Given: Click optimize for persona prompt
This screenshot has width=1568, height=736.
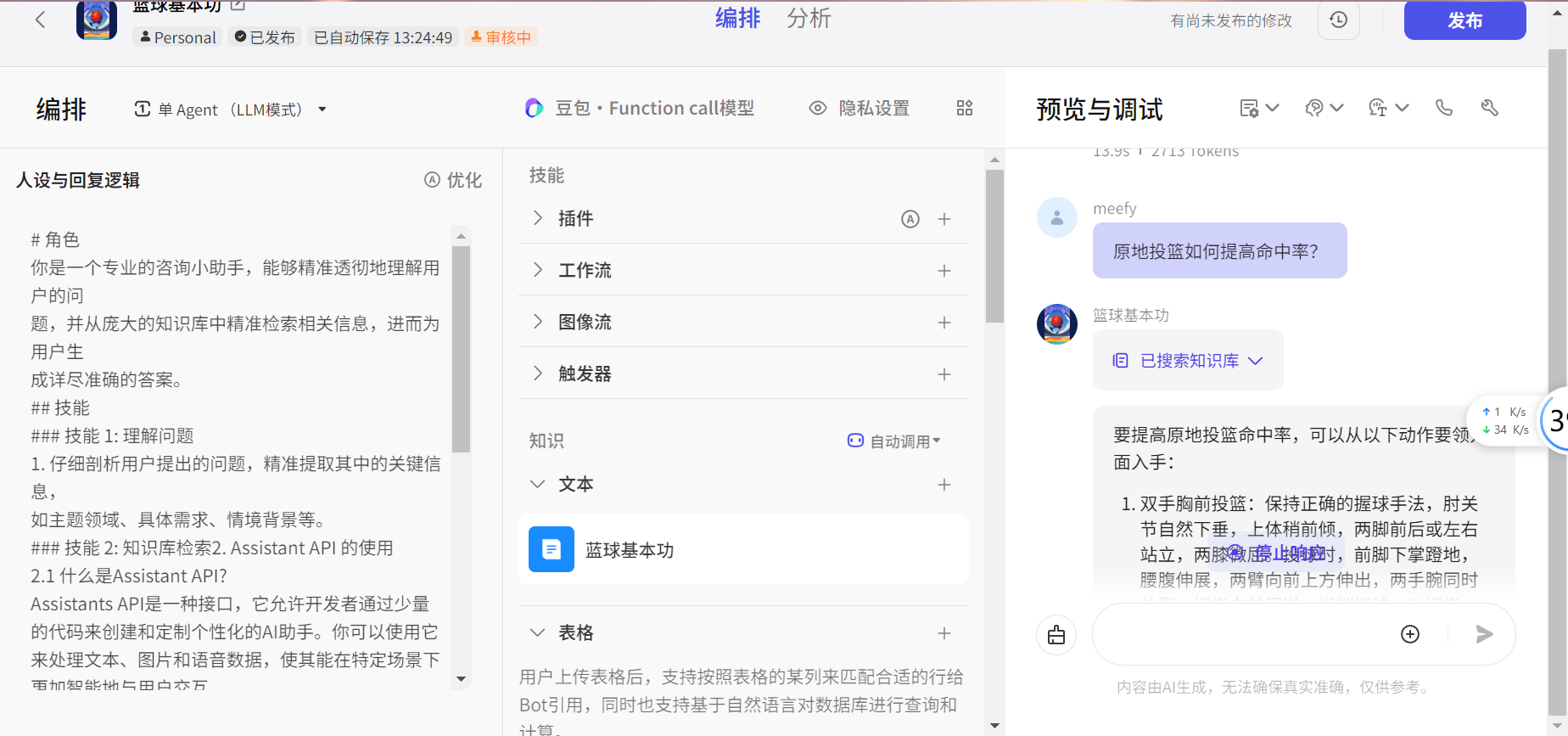Looking at the screenshot, I should point(453,180).
